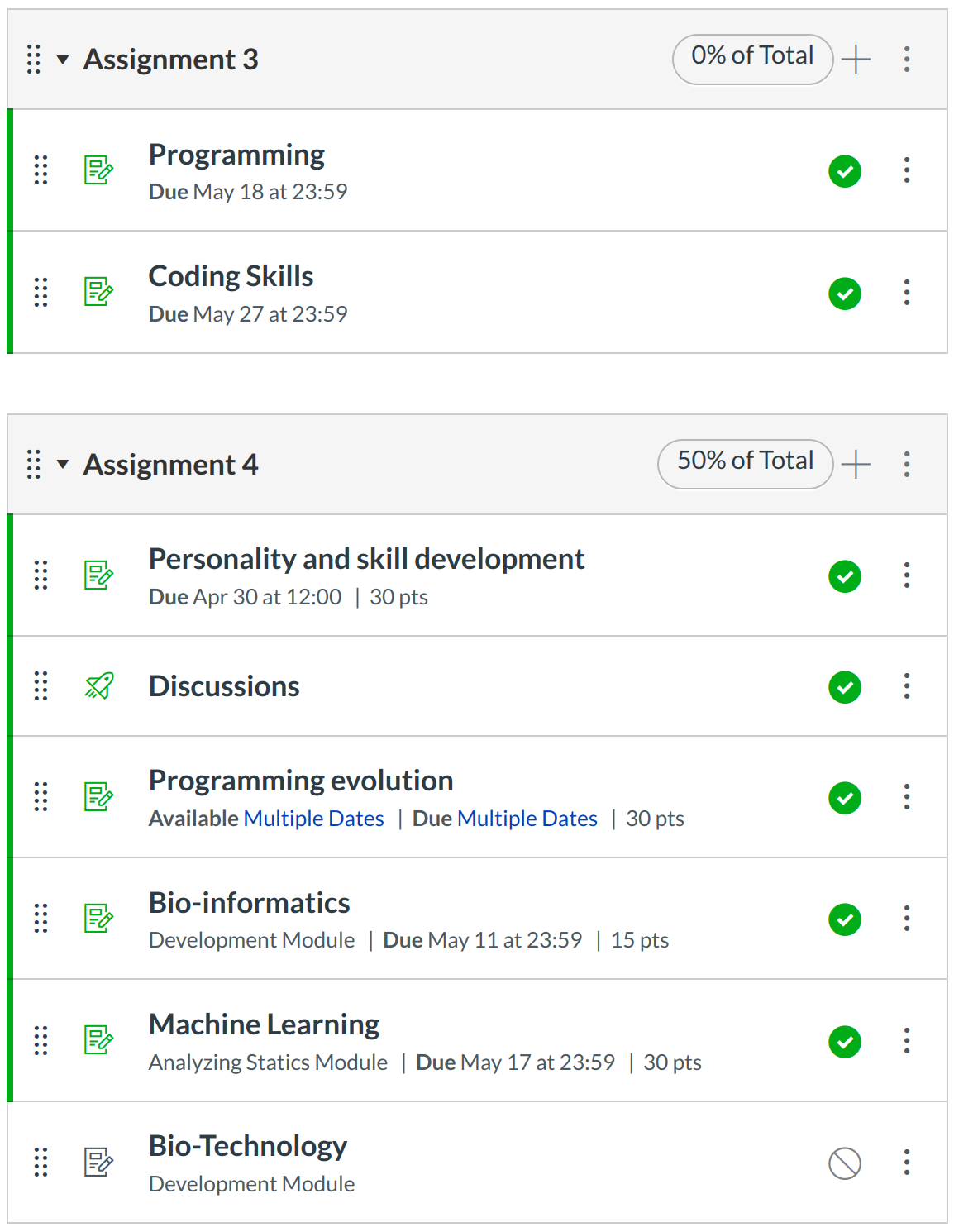
Task: Collapse the Assignment 3 group
Action: point(63,60)
